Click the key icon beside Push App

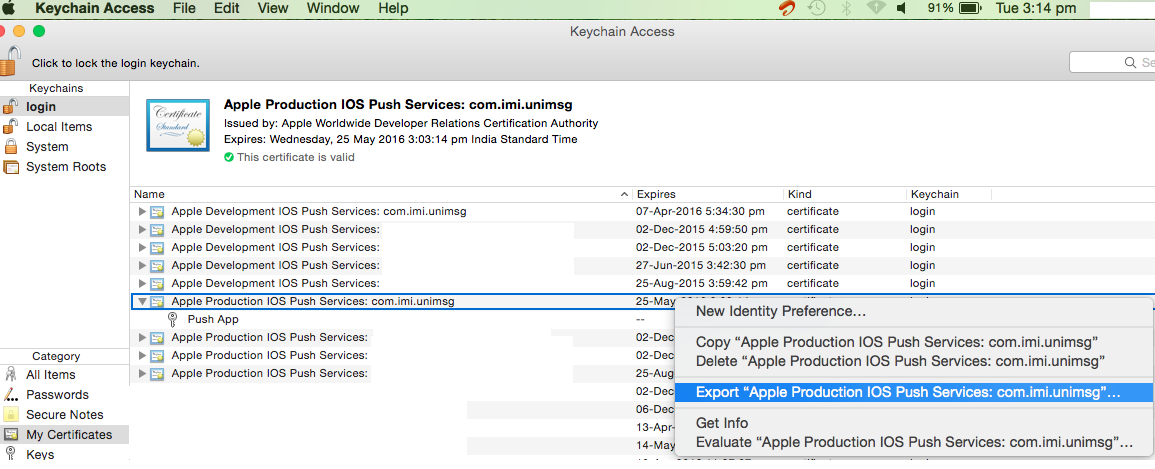[173, 320]
